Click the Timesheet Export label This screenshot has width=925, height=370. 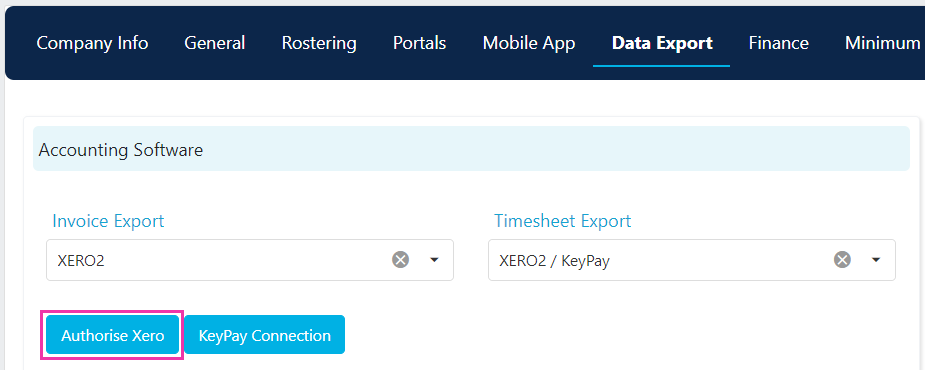coord(562,221)
